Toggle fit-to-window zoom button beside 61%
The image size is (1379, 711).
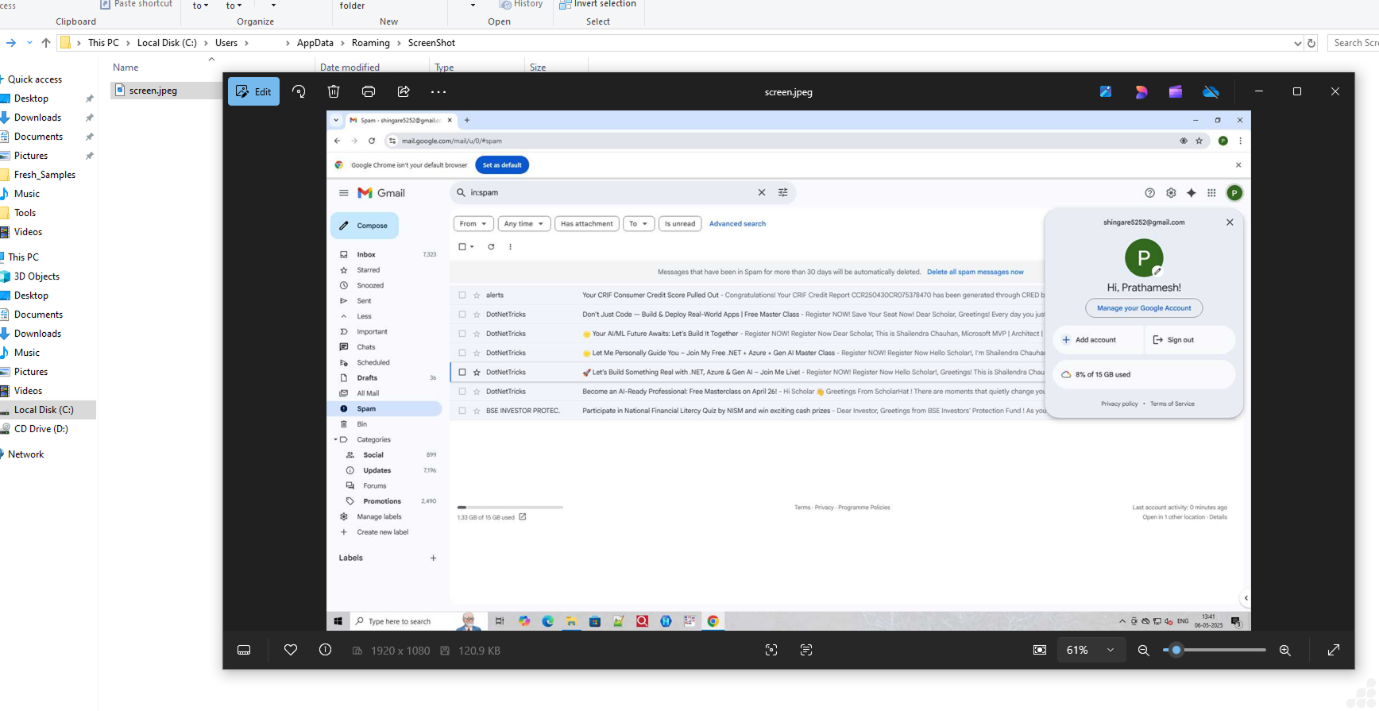1040,650
